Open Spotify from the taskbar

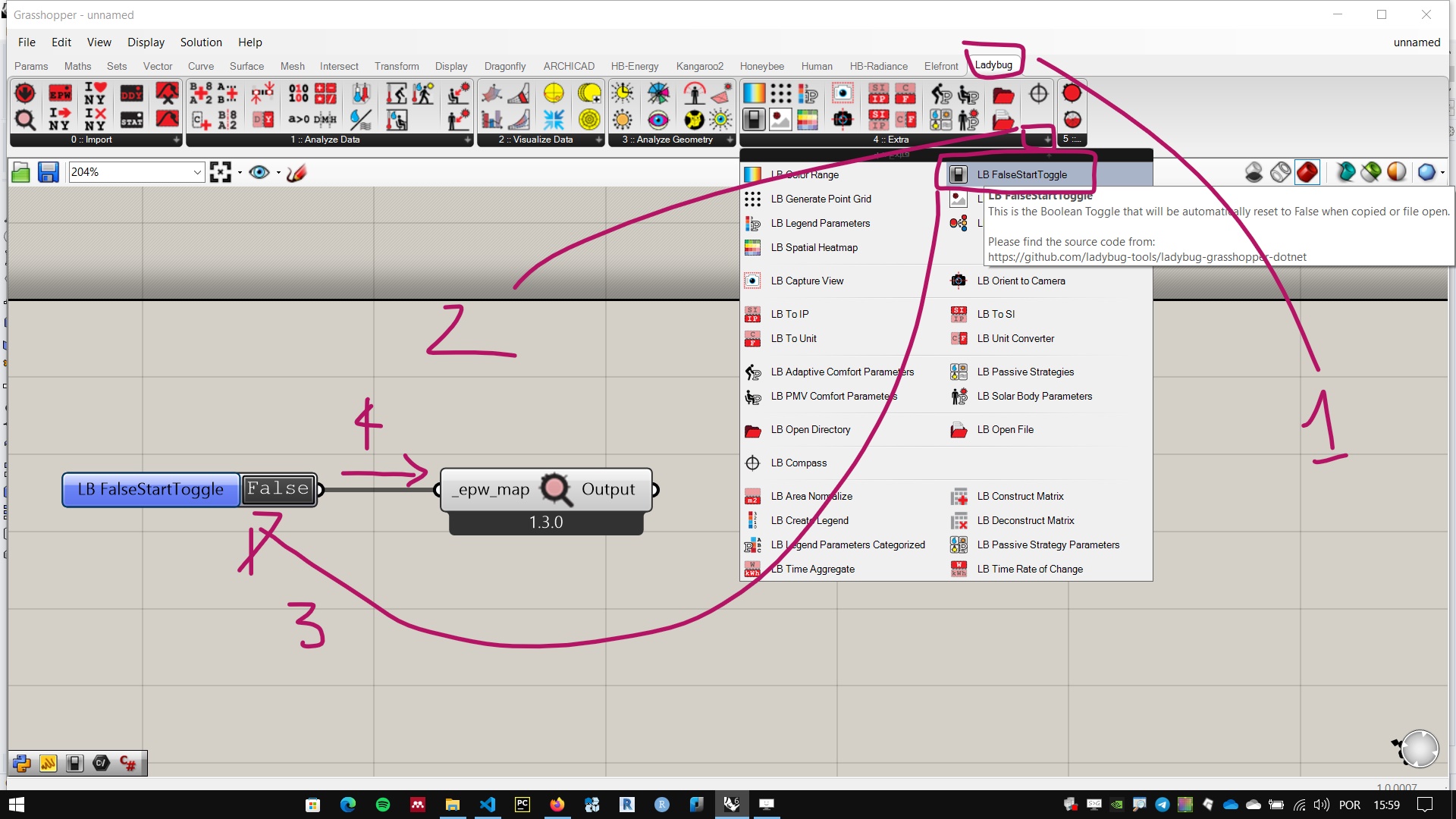point(383,805)
